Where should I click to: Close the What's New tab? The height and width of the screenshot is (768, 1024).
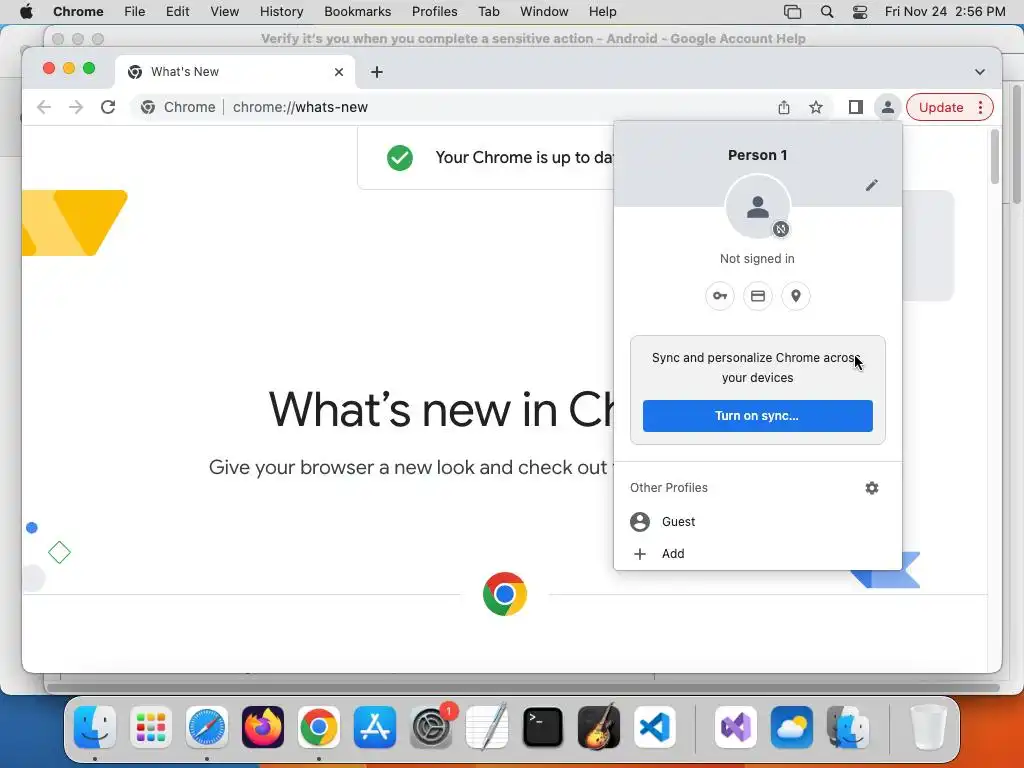[339, 72]
